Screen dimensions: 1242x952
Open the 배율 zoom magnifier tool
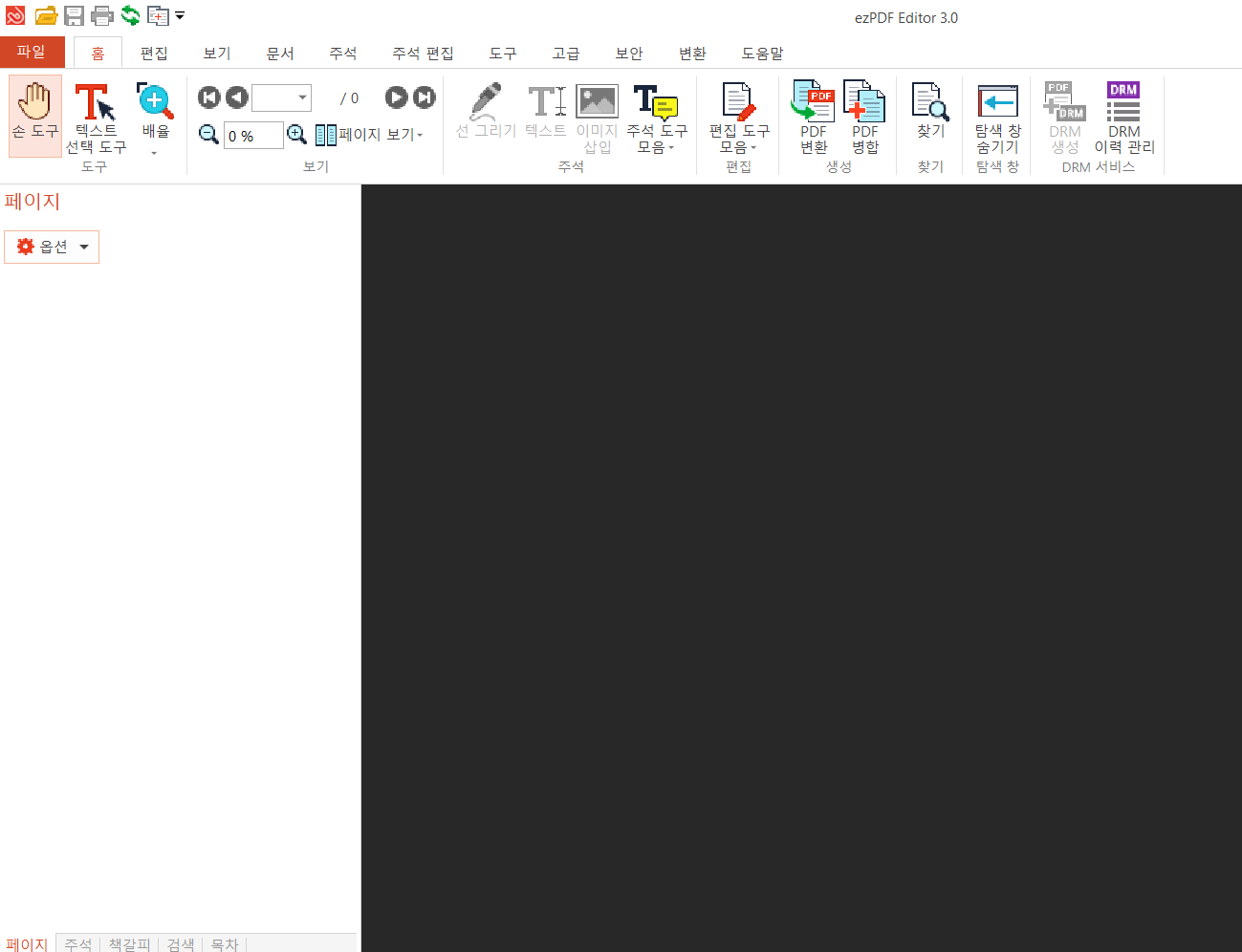pyautogui.click(x=155, y=119)
